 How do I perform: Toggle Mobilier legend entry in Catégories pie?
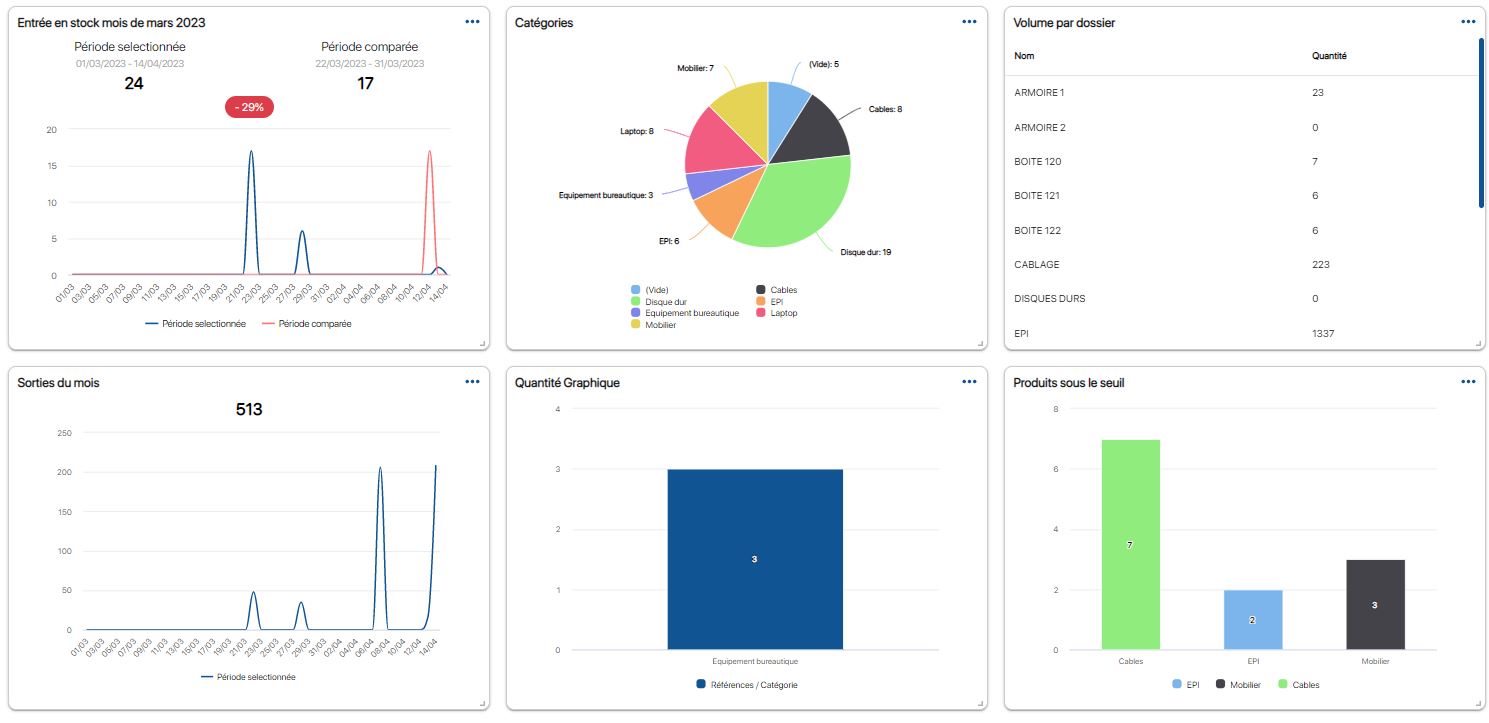[x=653, y=325]
